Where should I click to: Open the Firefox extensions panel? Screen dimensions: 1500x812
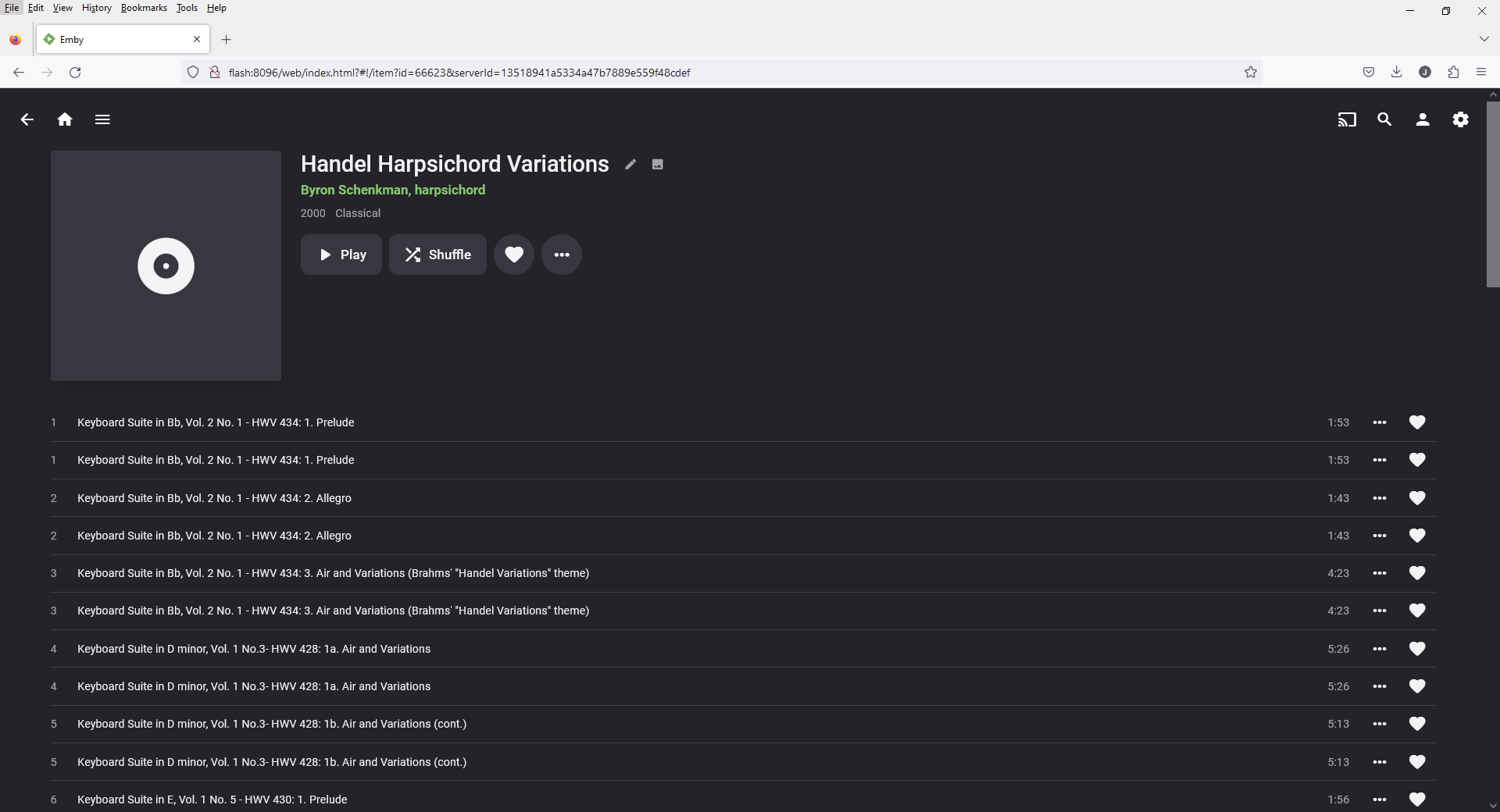click(1453, 73)
